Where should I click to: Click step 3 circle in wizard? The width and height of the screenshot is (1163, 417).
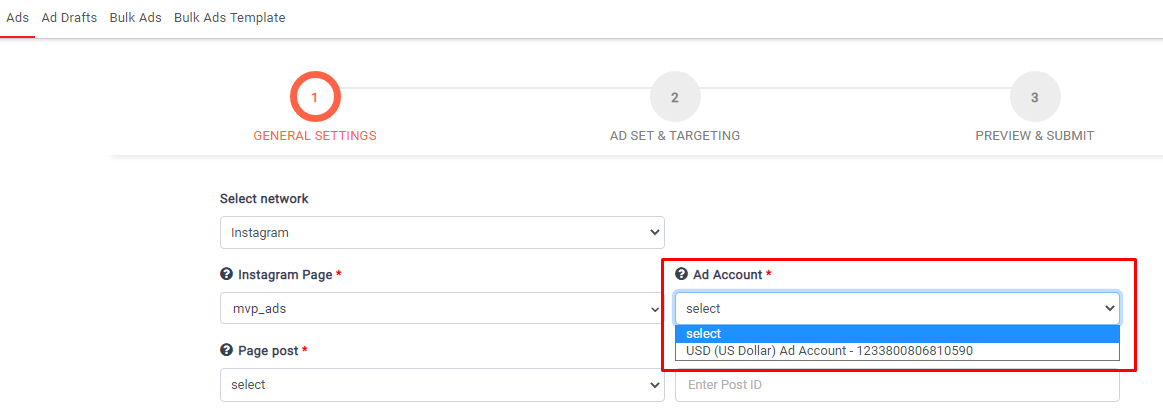[x=1034, y=98]
